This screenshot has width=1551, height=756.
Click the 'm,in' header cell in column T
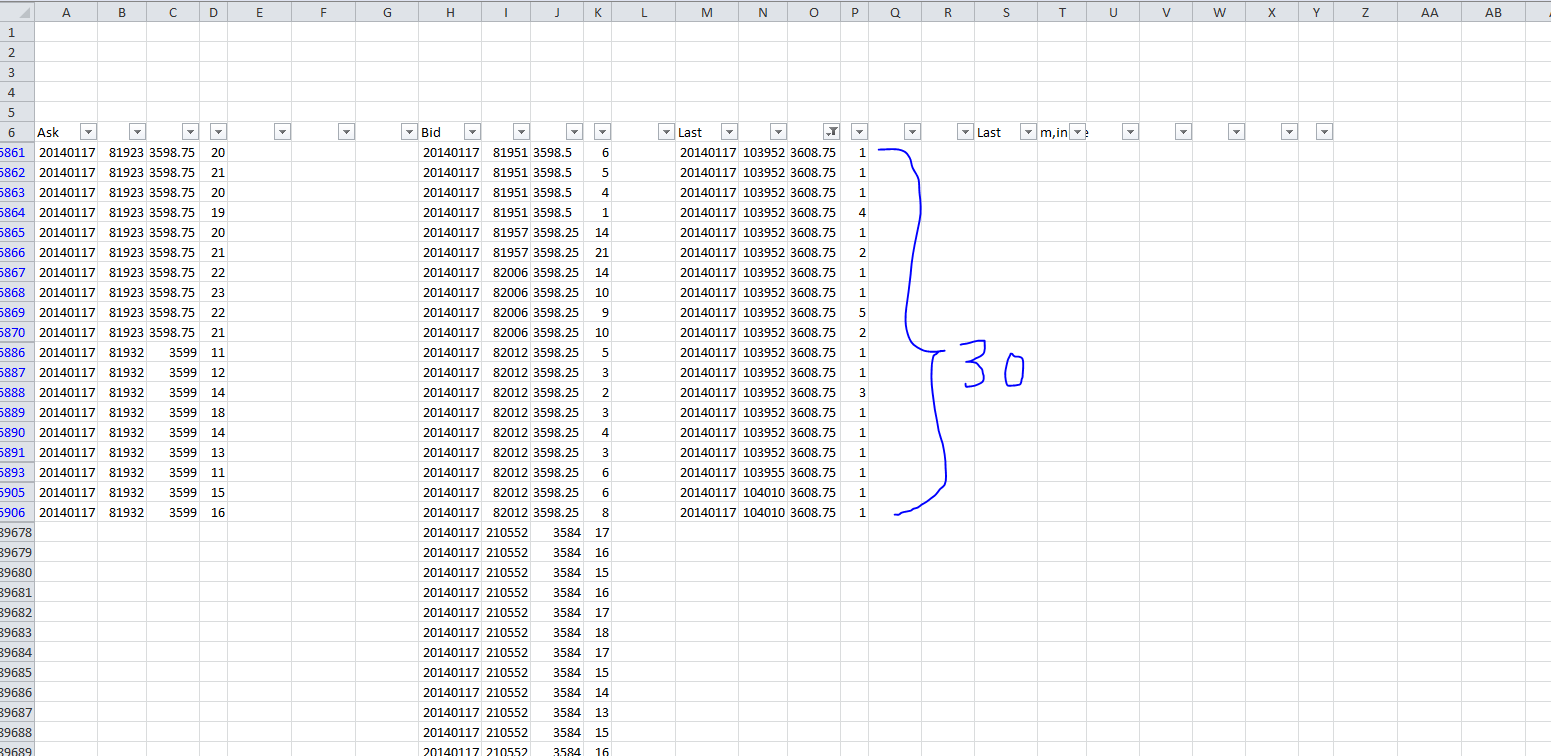[1062, 132]
